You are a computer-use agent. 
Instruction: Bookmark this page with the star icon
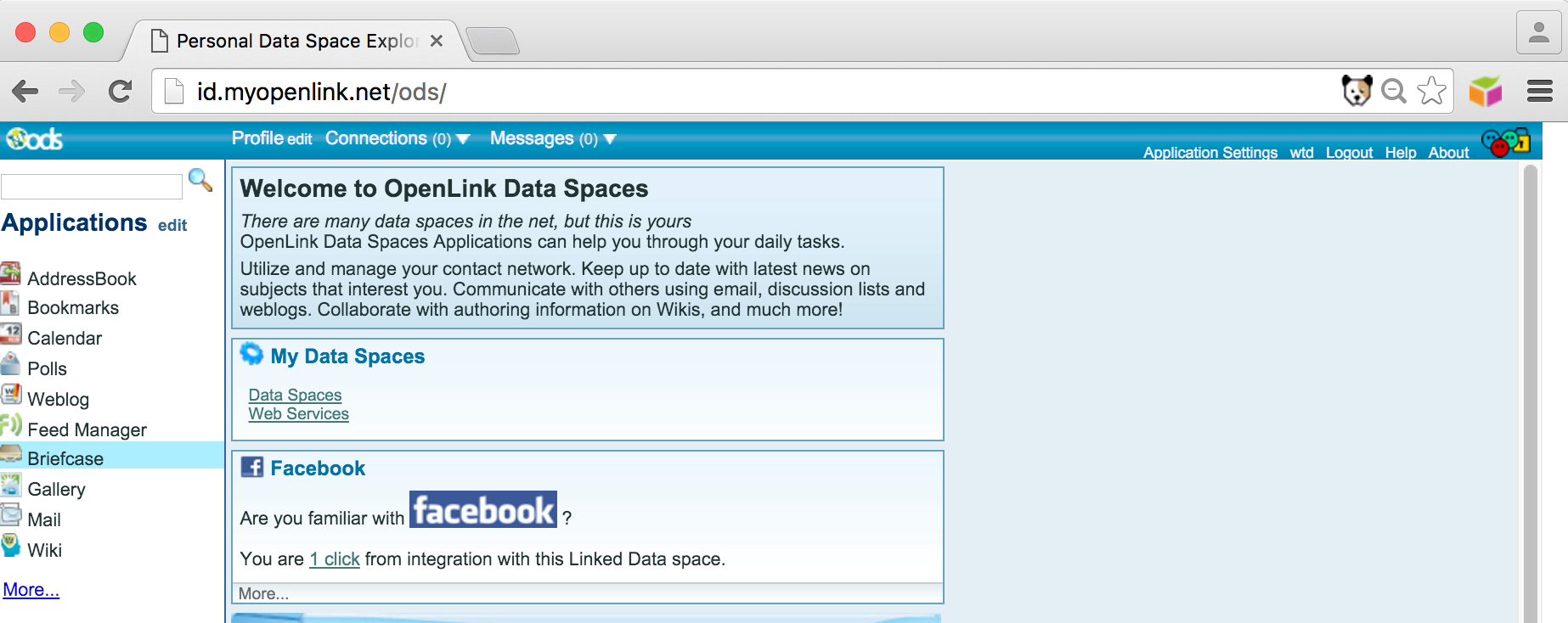pos(1431,91)
